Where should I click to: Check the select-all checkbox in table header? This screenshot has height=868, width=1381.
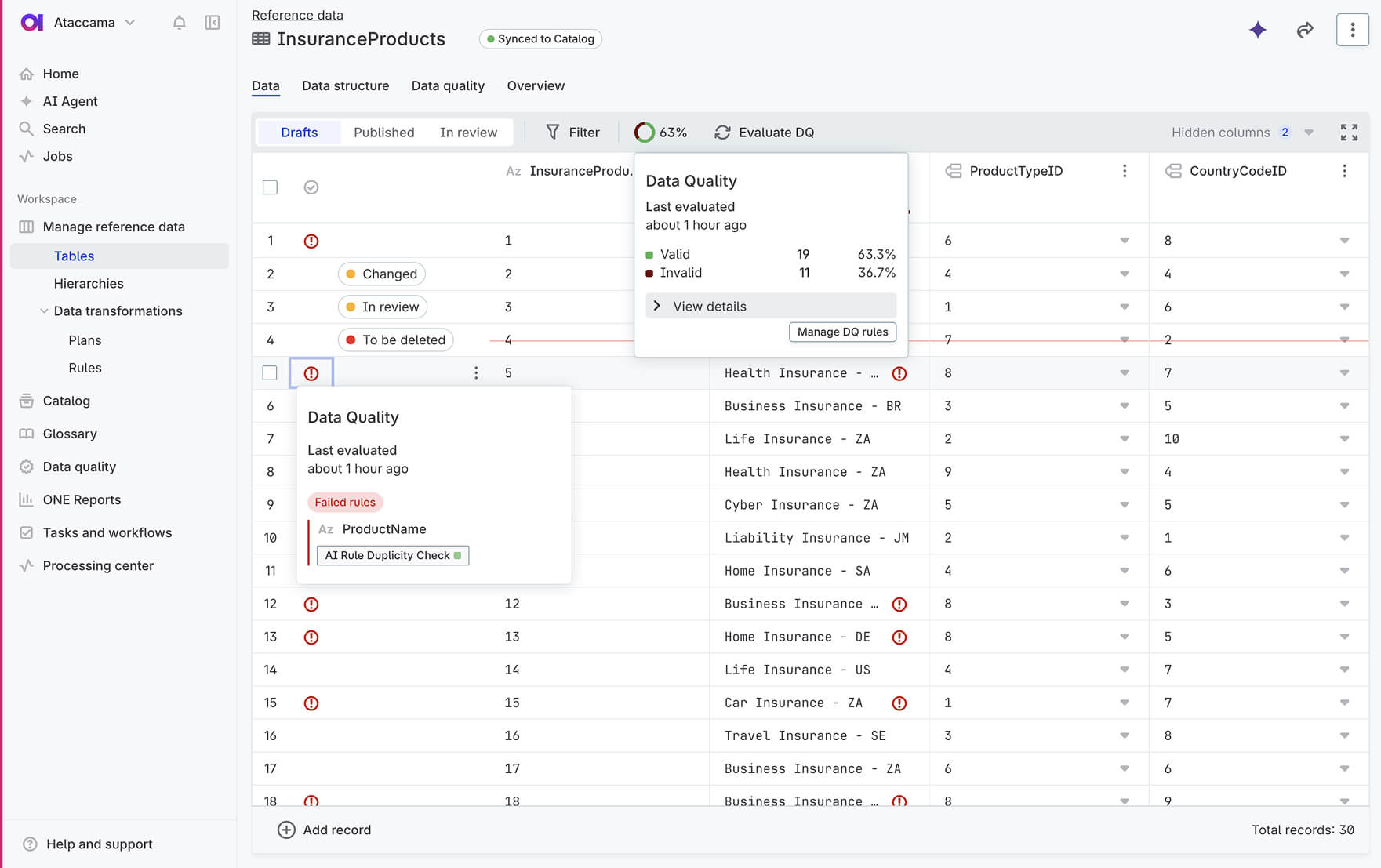point(270,187)
